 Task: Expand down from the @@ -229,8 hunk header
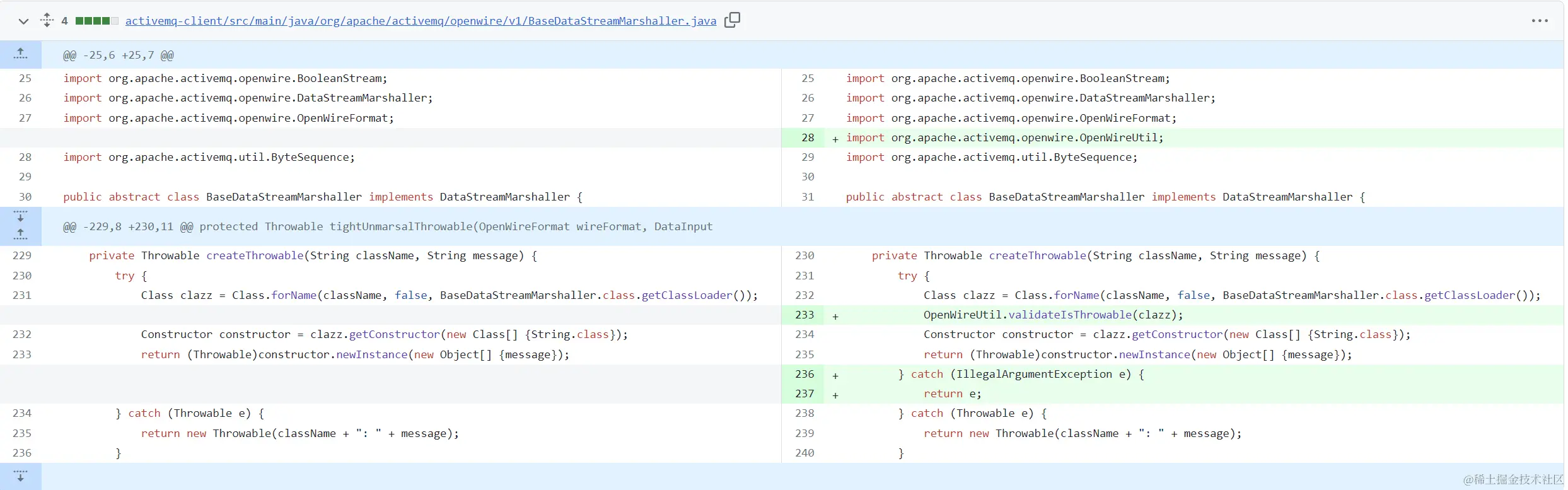pyautogui.click(x=21, y=216)
